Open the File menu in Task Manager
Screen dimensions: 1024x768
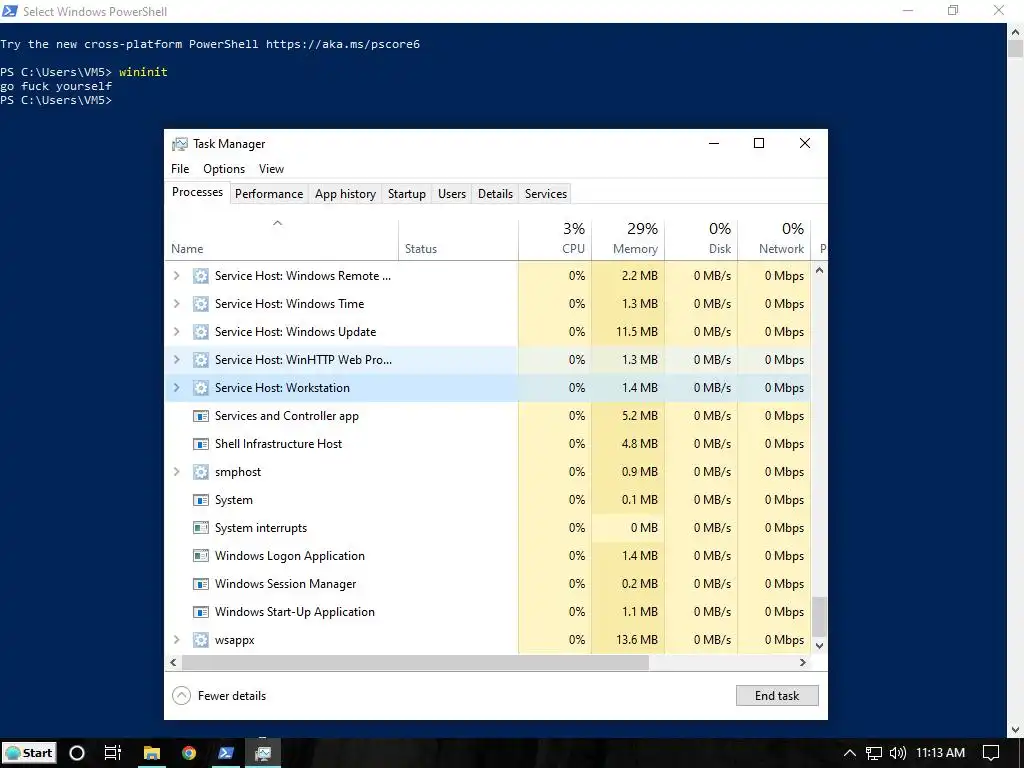(x=180, y=168)
